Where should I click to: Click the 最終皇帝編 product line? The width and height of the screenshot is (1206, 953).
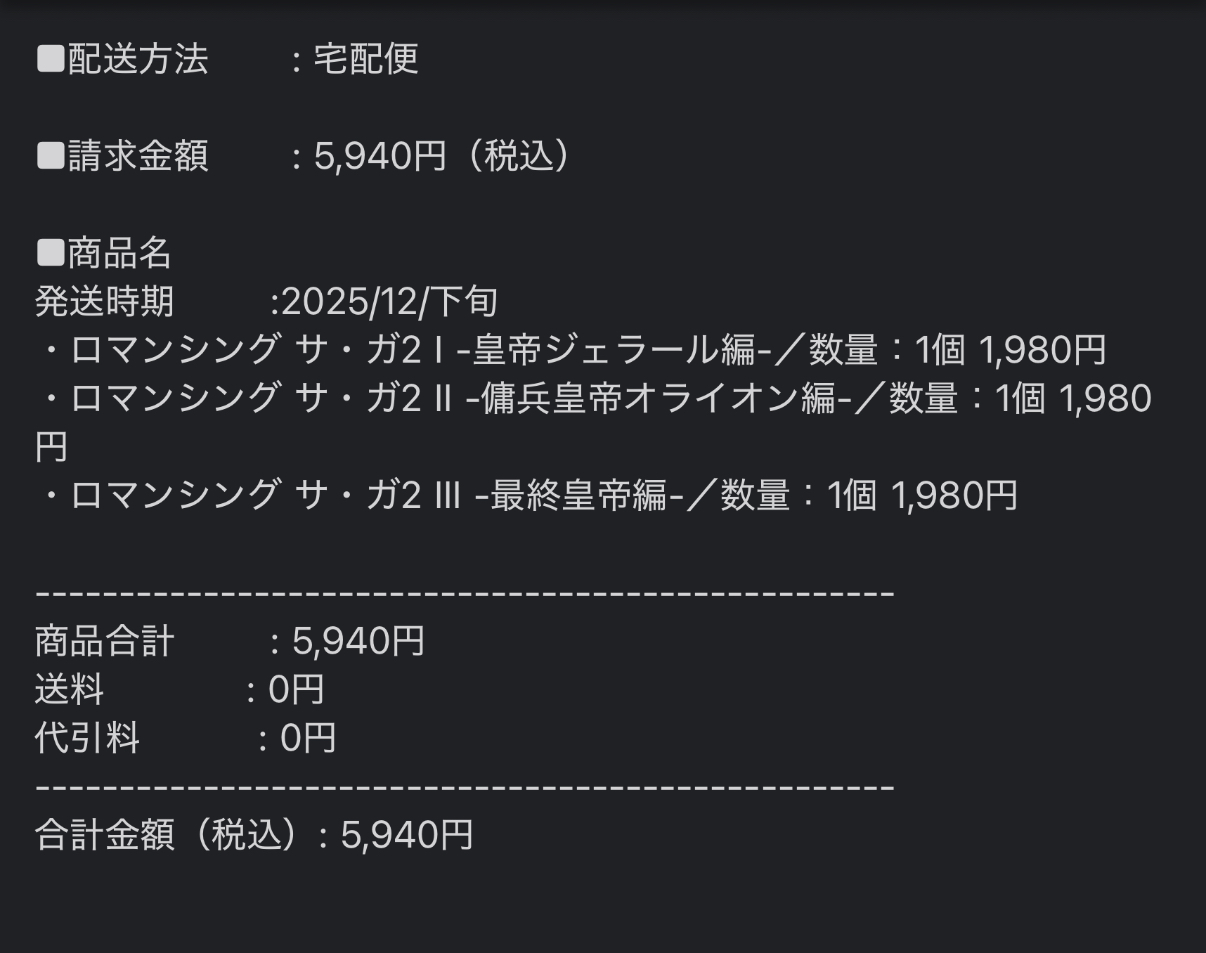tap(526, 495)
